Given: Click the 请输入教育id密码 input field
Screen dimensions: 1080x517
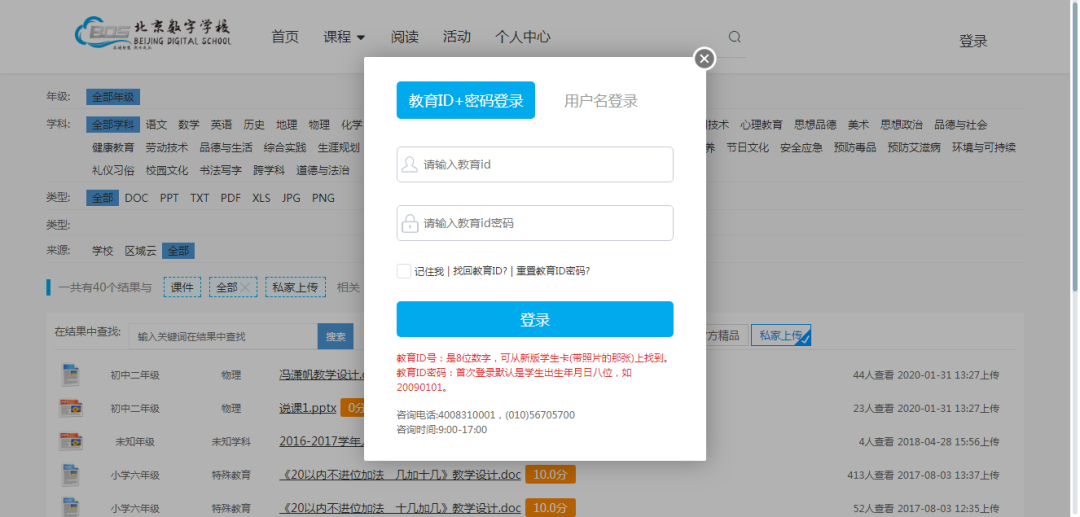Looking at the screenshot, I should 545,223.
